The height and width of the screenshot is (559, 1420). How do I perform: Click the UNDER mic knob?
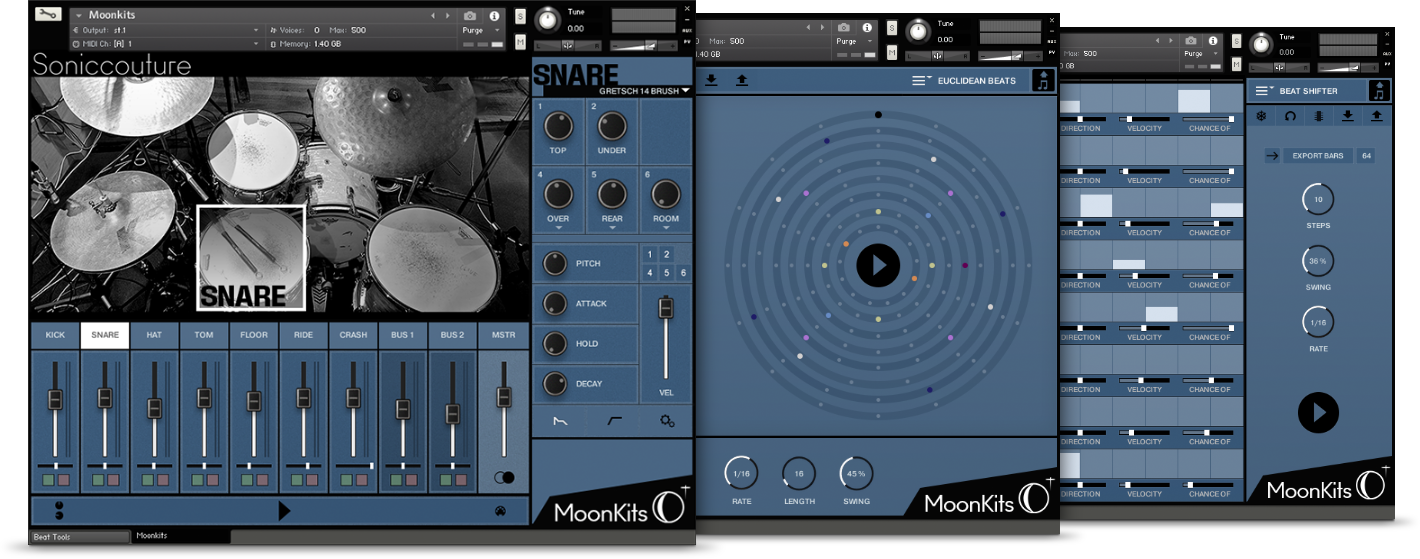612,126
